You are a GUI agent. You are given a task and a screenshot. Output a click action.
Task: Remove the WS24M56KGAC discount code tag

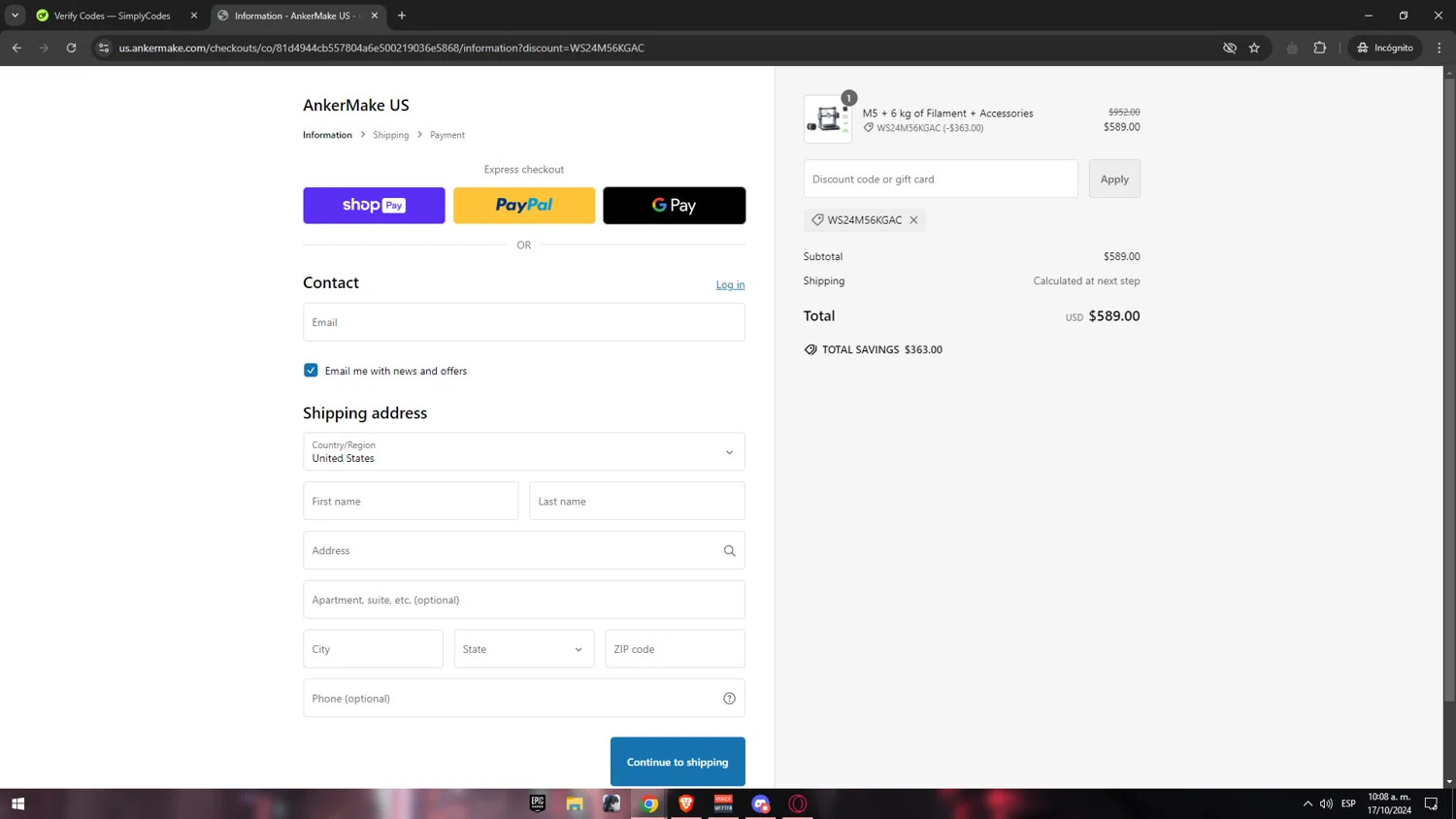pyautogui.click(x=913, y=220)
